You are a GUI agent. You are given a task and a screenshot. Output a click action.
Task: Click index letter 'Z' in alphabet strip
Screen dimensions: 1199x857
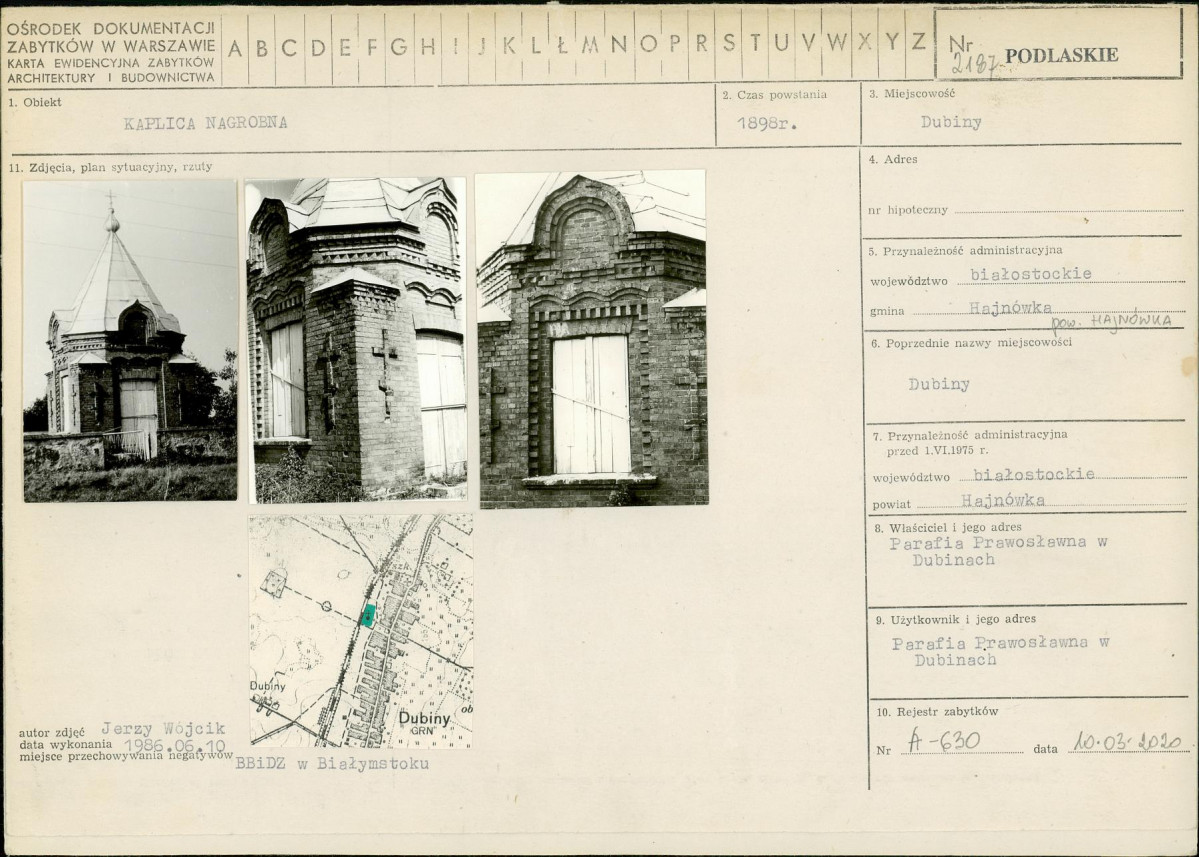(918, 41)
